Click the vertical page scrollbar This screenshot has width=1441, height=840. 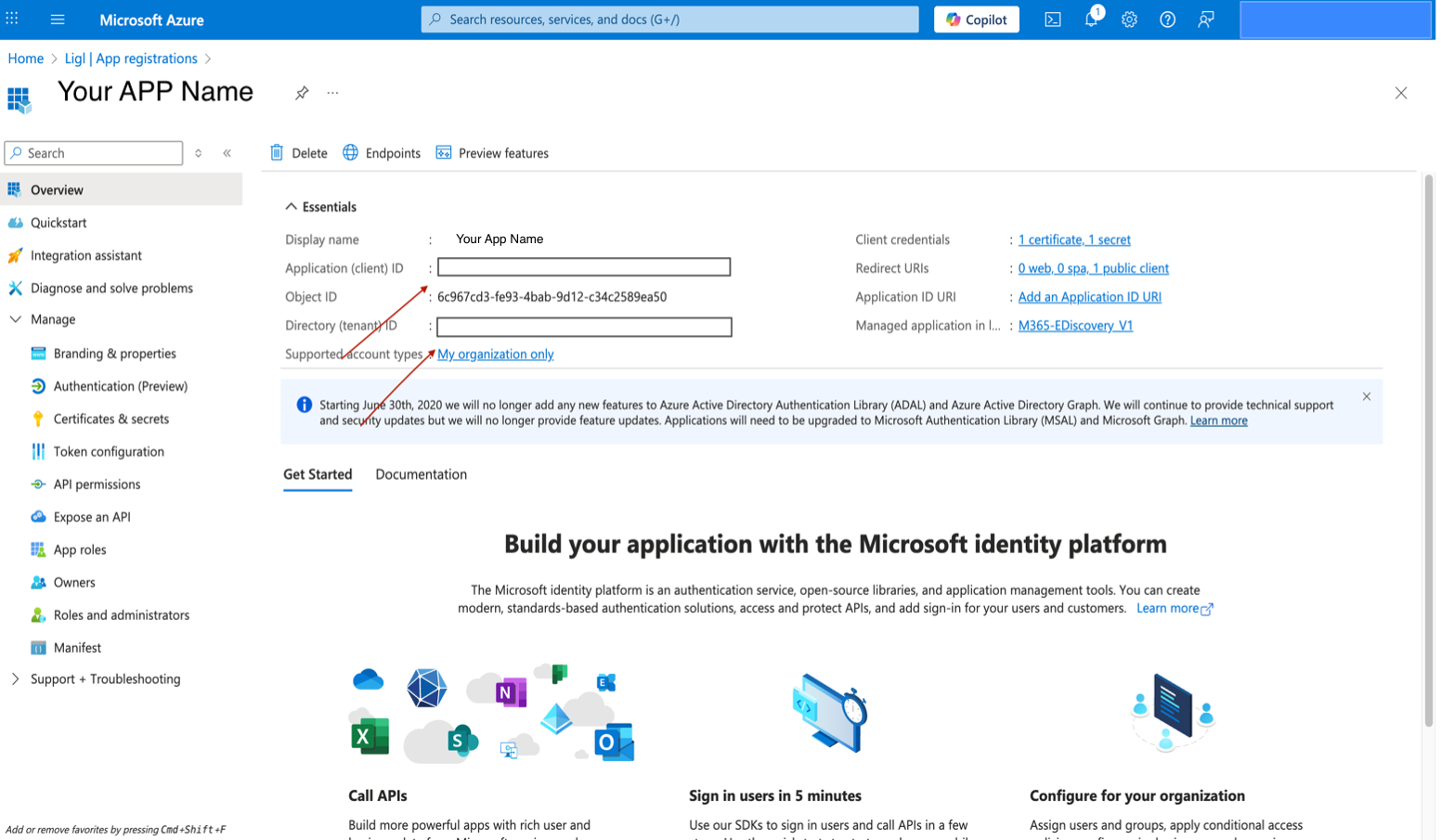[x=1428, y=450]
